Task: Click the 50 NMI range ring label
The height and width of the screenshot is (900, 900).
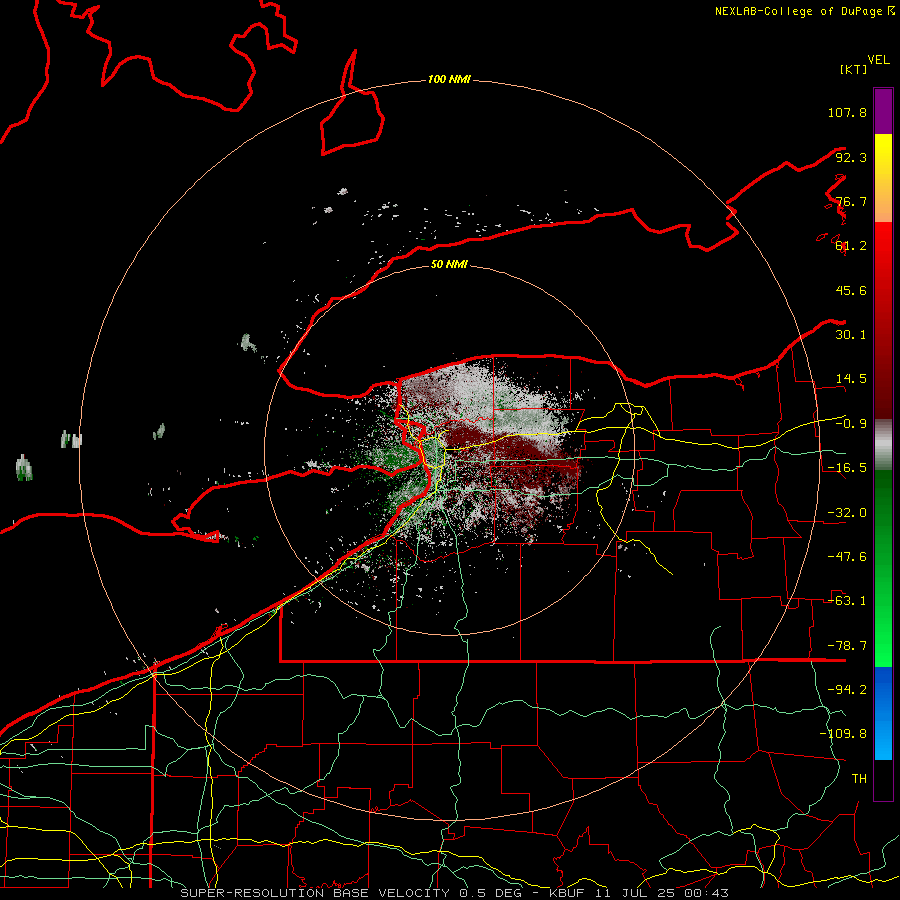Action: [449, 264]
